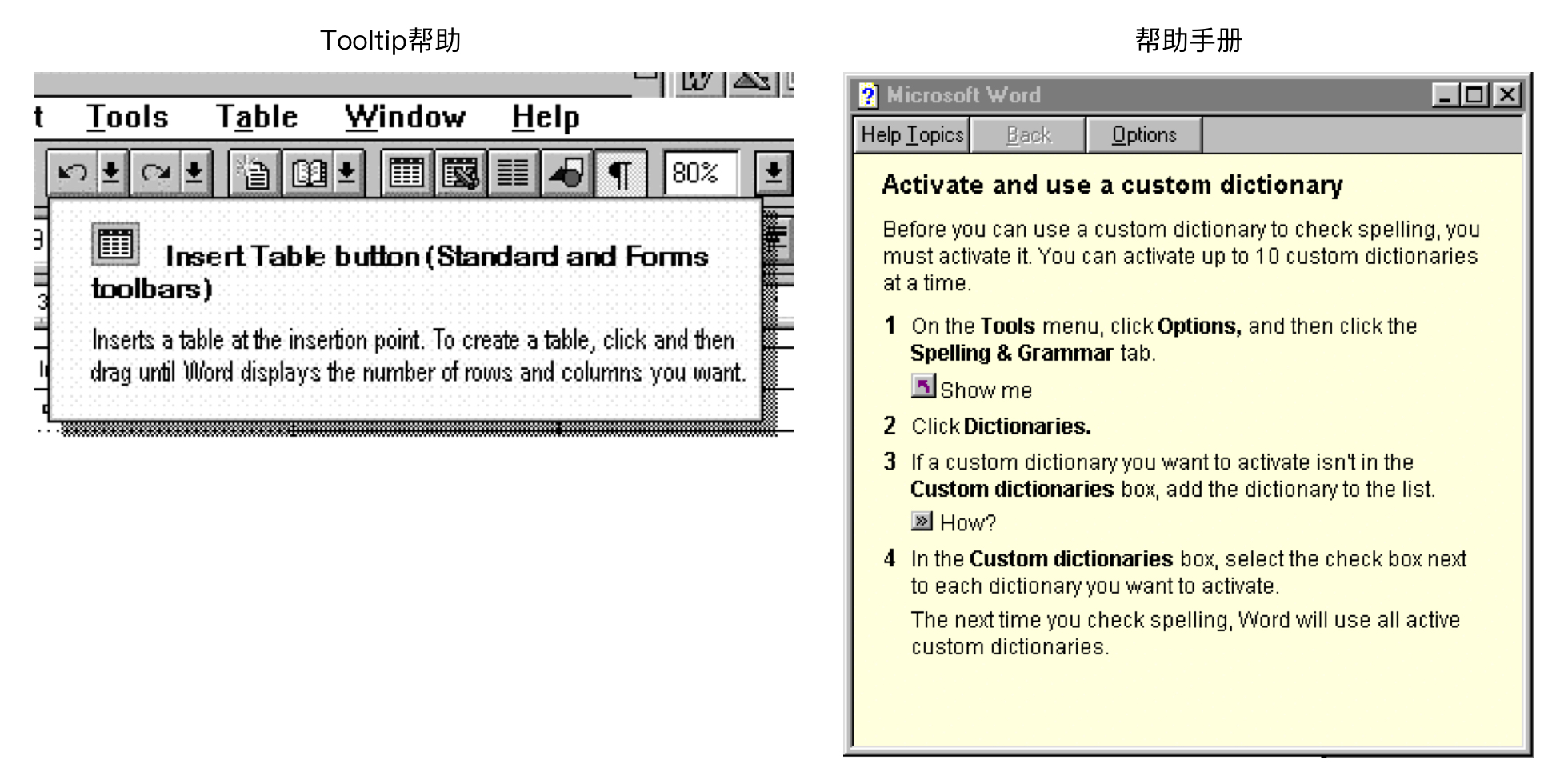Click the Insert Table image inside the tooltip
Viewport: 1560px width, 784px height.
click(x=115, y=244)
